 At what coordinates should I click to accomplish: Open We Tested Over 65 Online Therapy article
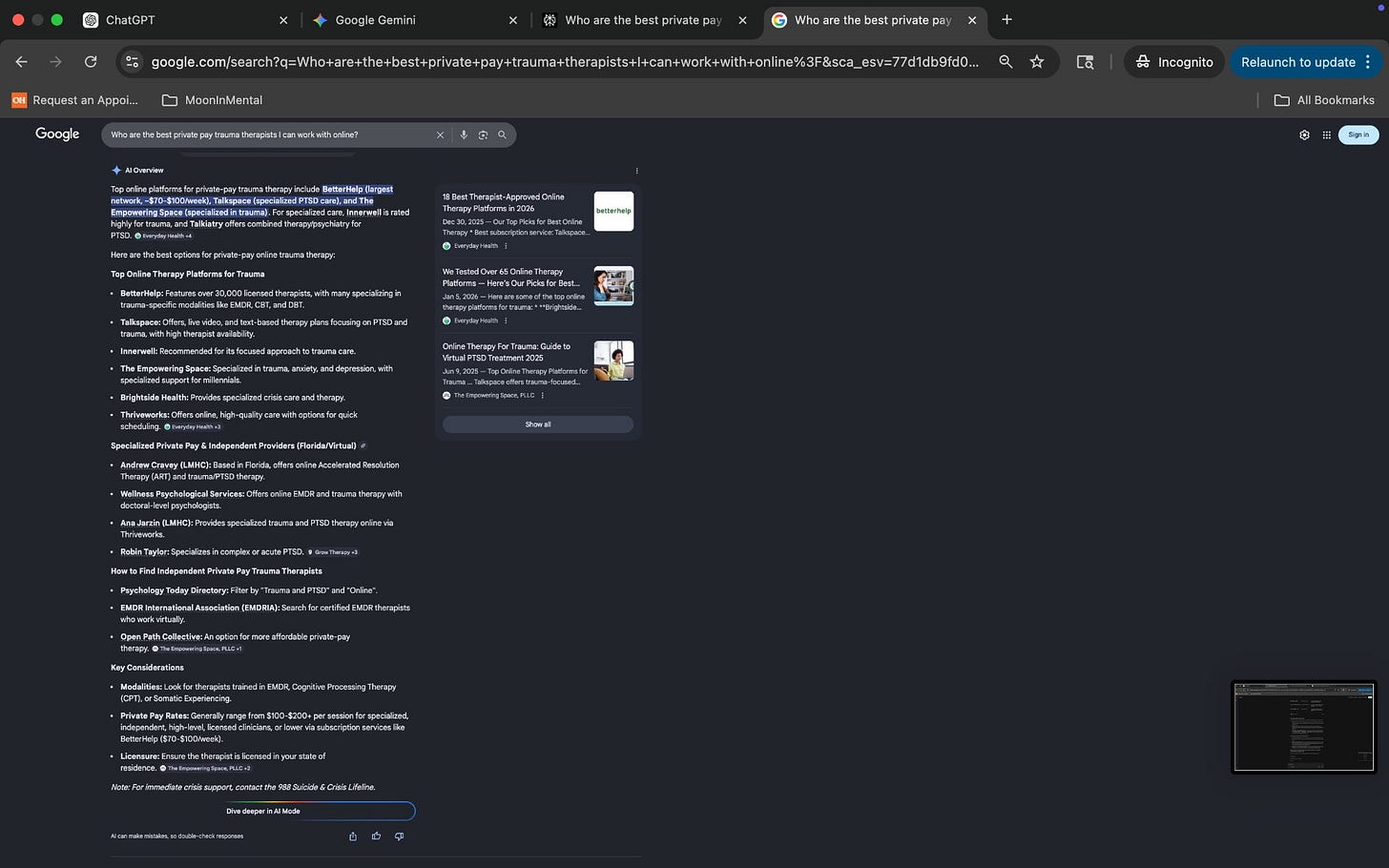(510, 277)
